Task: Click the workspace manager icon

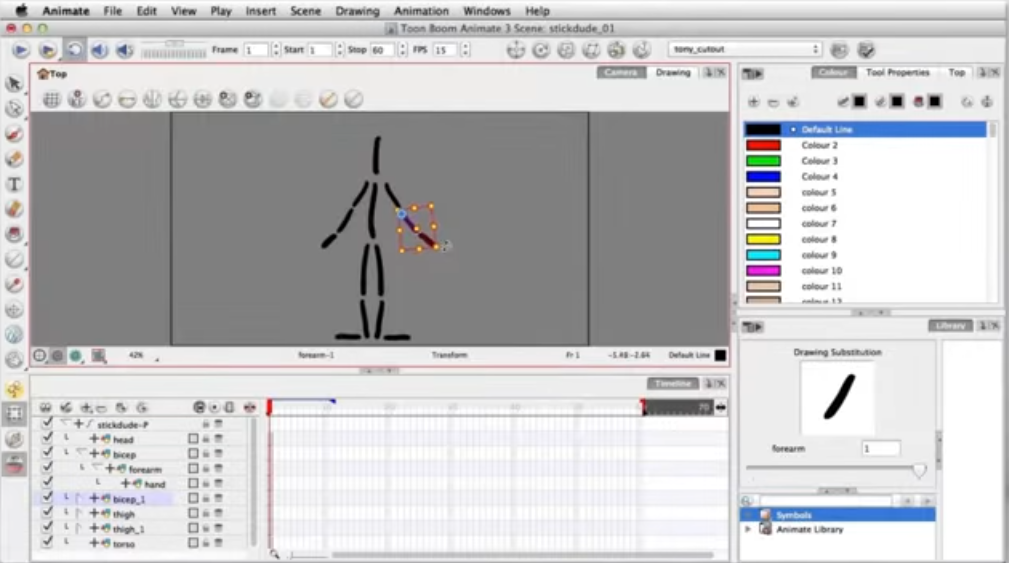Action: point(838,50)
